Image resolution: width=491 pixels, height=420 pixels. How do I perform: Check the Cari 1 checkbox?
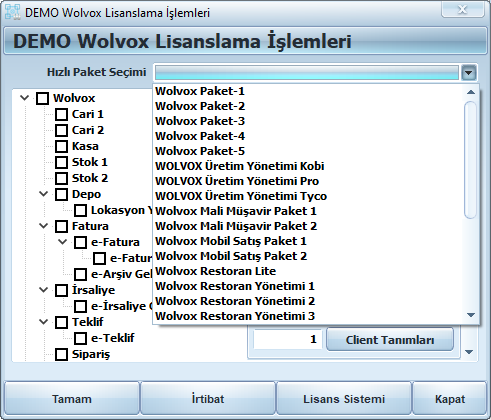tap(61, 114)
